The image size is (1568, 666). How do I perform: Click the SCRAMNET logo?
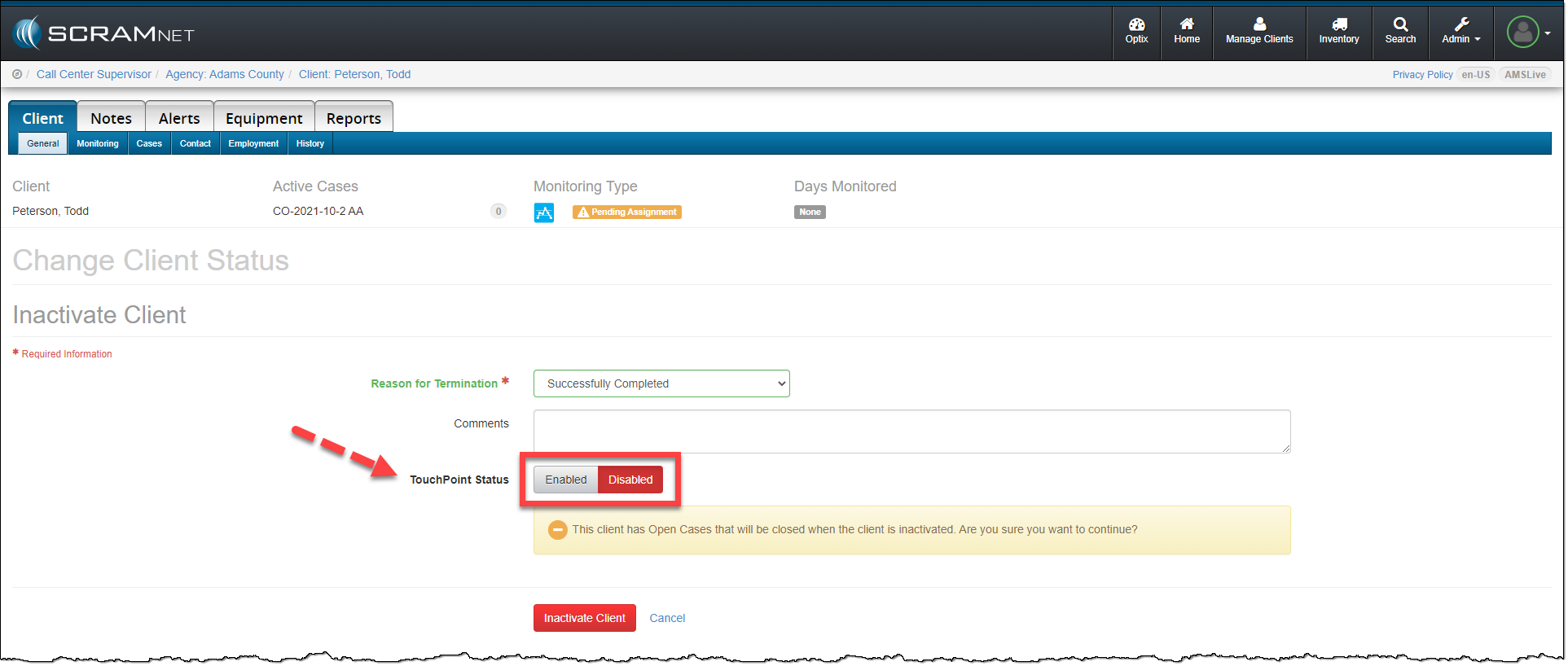104,33
